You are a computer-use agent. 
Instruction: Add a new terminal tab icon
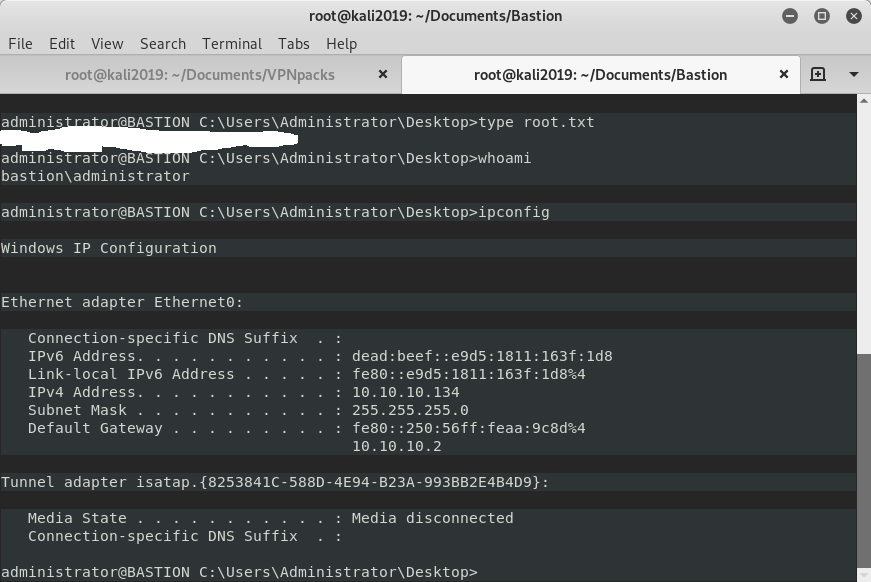[818, 74]
